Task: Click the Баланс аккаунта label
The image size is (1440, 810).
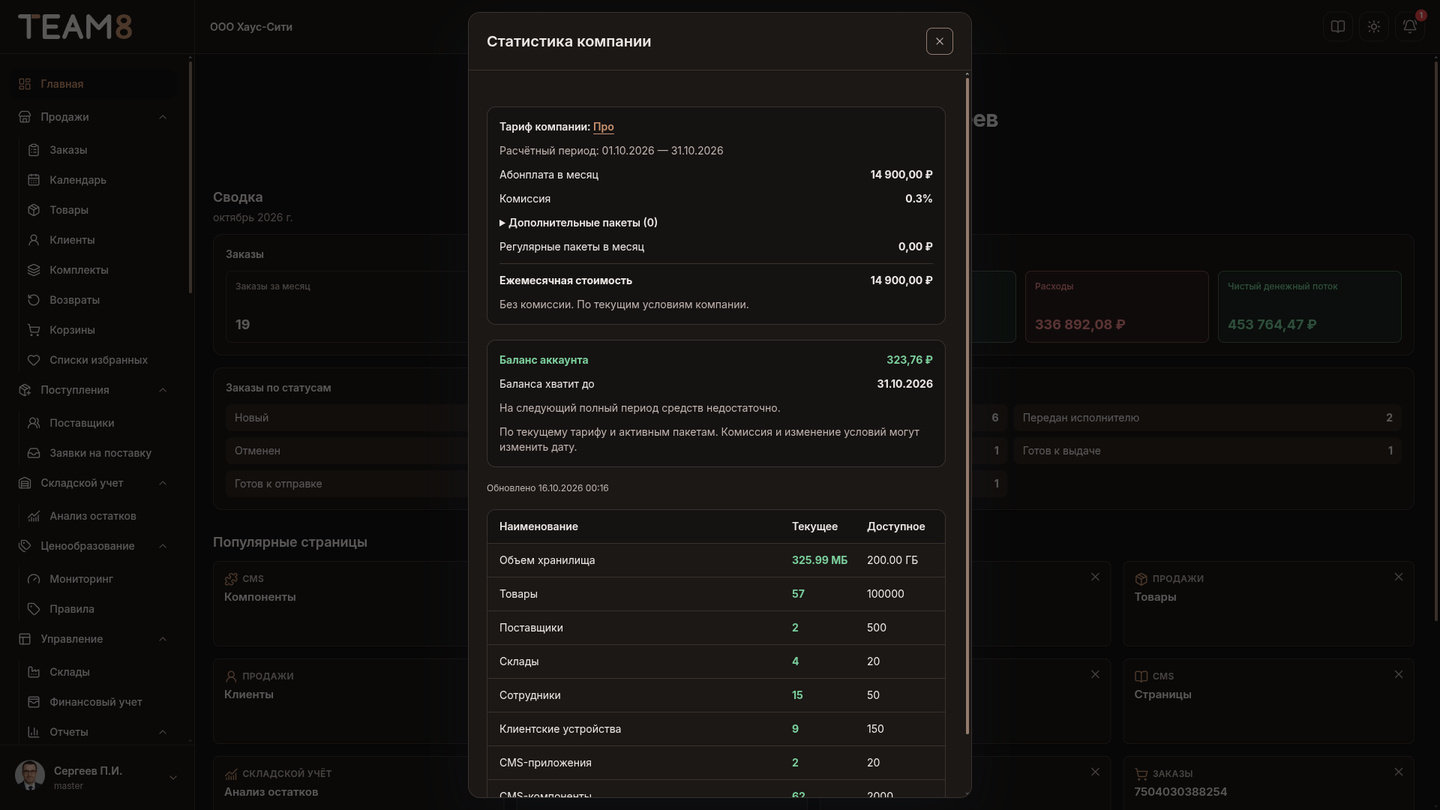Action: (x=544, y=360)
